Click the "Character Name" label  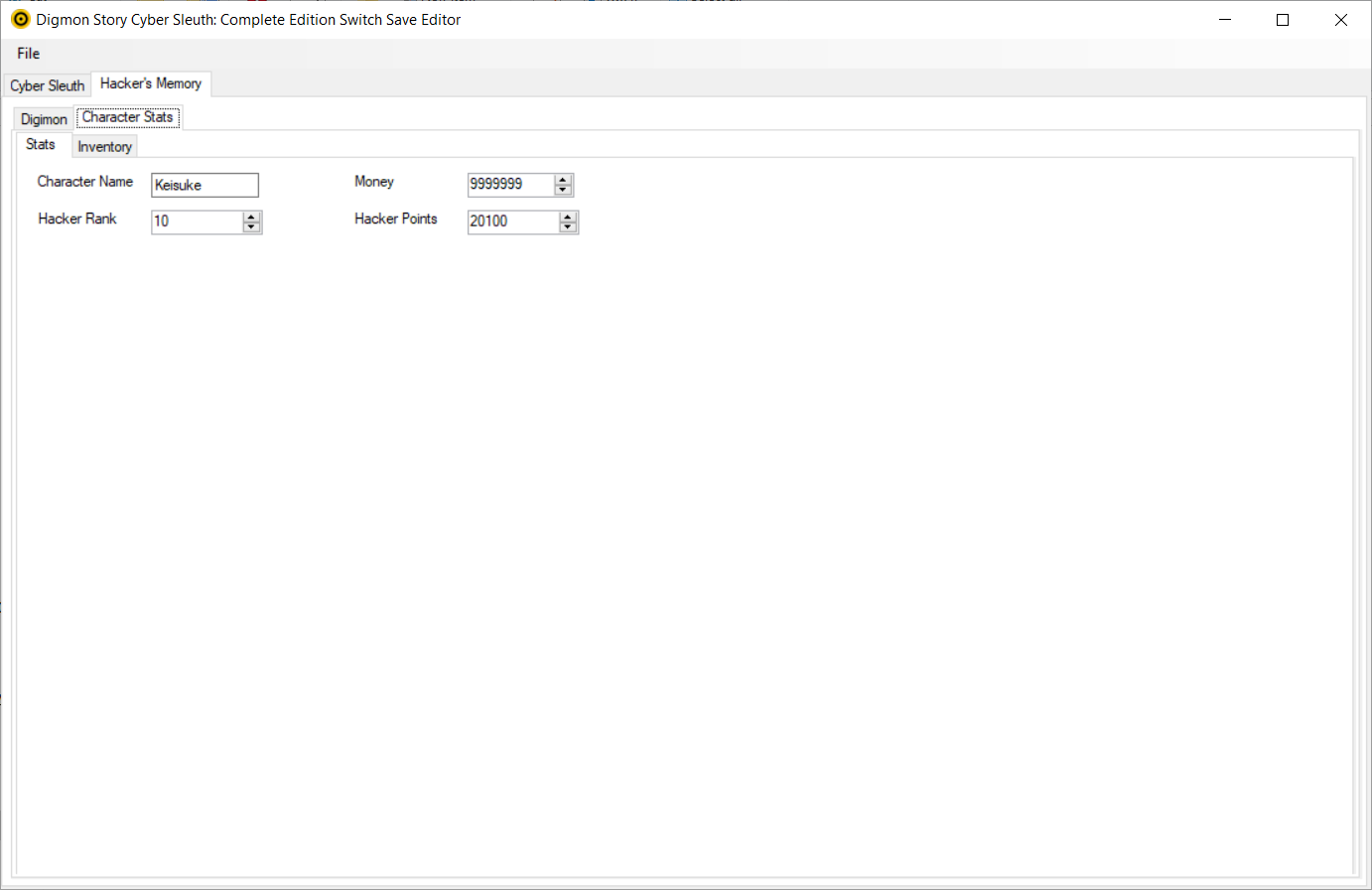[x=85, y=182]
